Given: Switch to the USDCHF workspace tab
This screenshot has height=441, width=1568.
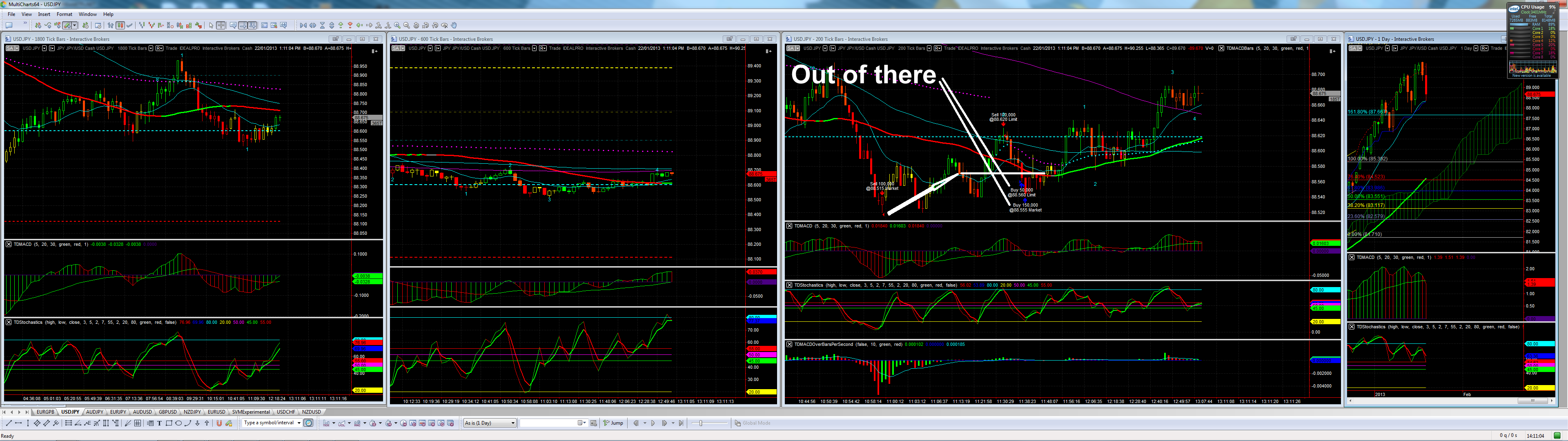Looking at the screenshot, I should (286, 412).
